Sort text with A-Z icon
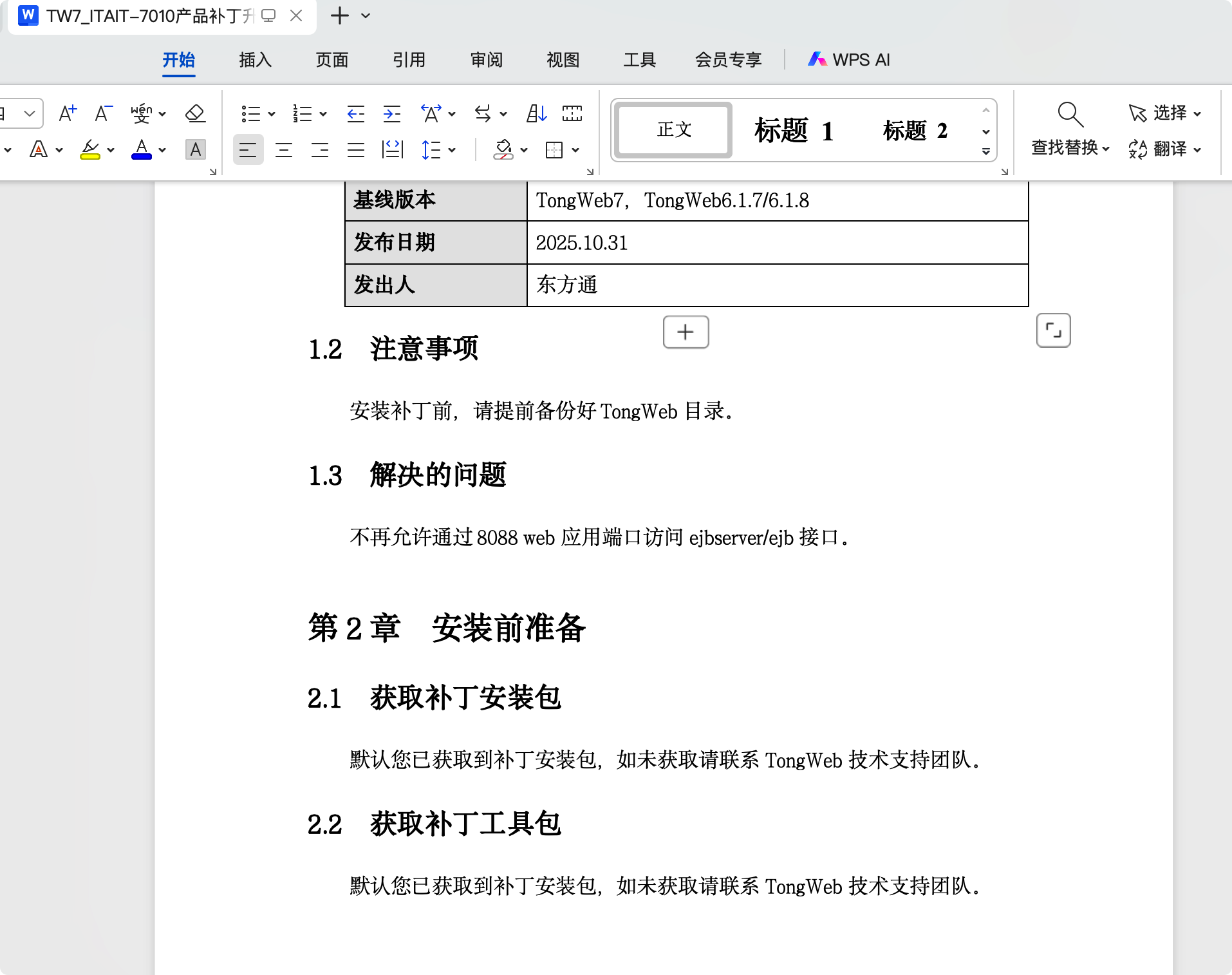Viewport: 1232px width, 975px height. (536, 114)
